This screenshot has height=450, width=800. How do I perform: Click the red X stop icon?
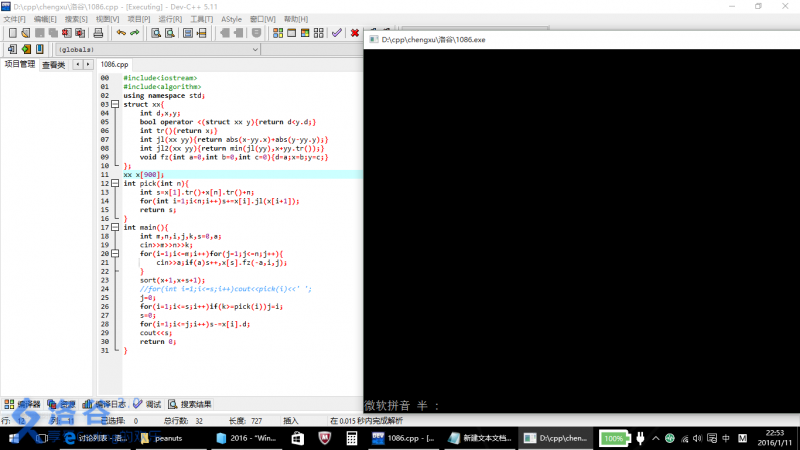(x=354, y=33)
